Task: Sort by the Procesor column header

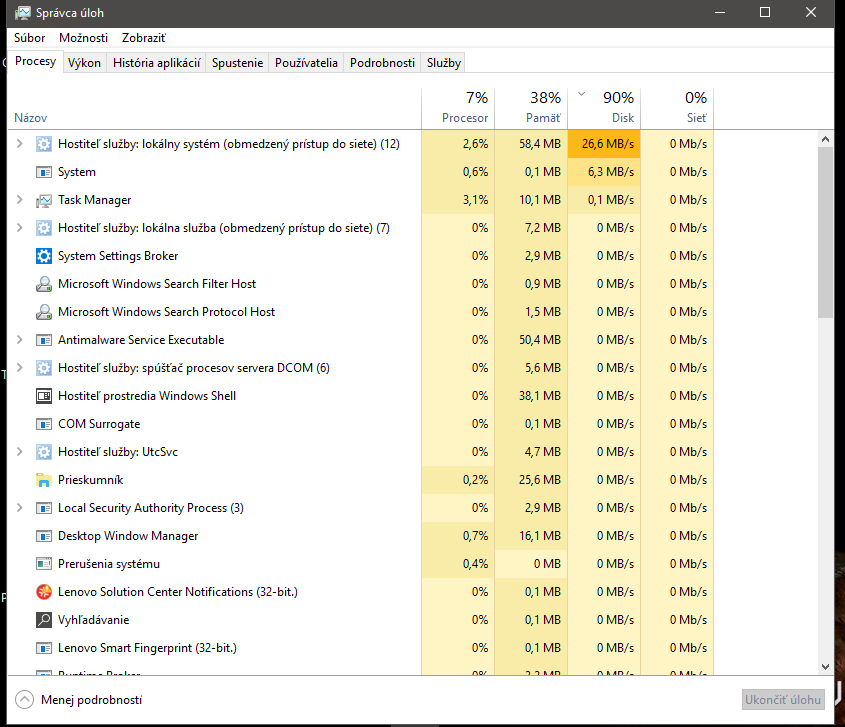Action: pos(458,109)
